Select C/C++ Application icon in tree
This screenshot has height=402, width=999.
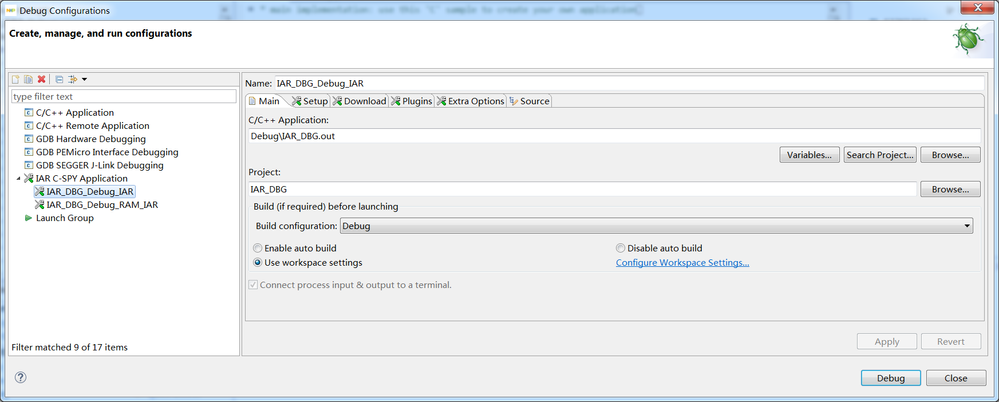coord(29,113)
